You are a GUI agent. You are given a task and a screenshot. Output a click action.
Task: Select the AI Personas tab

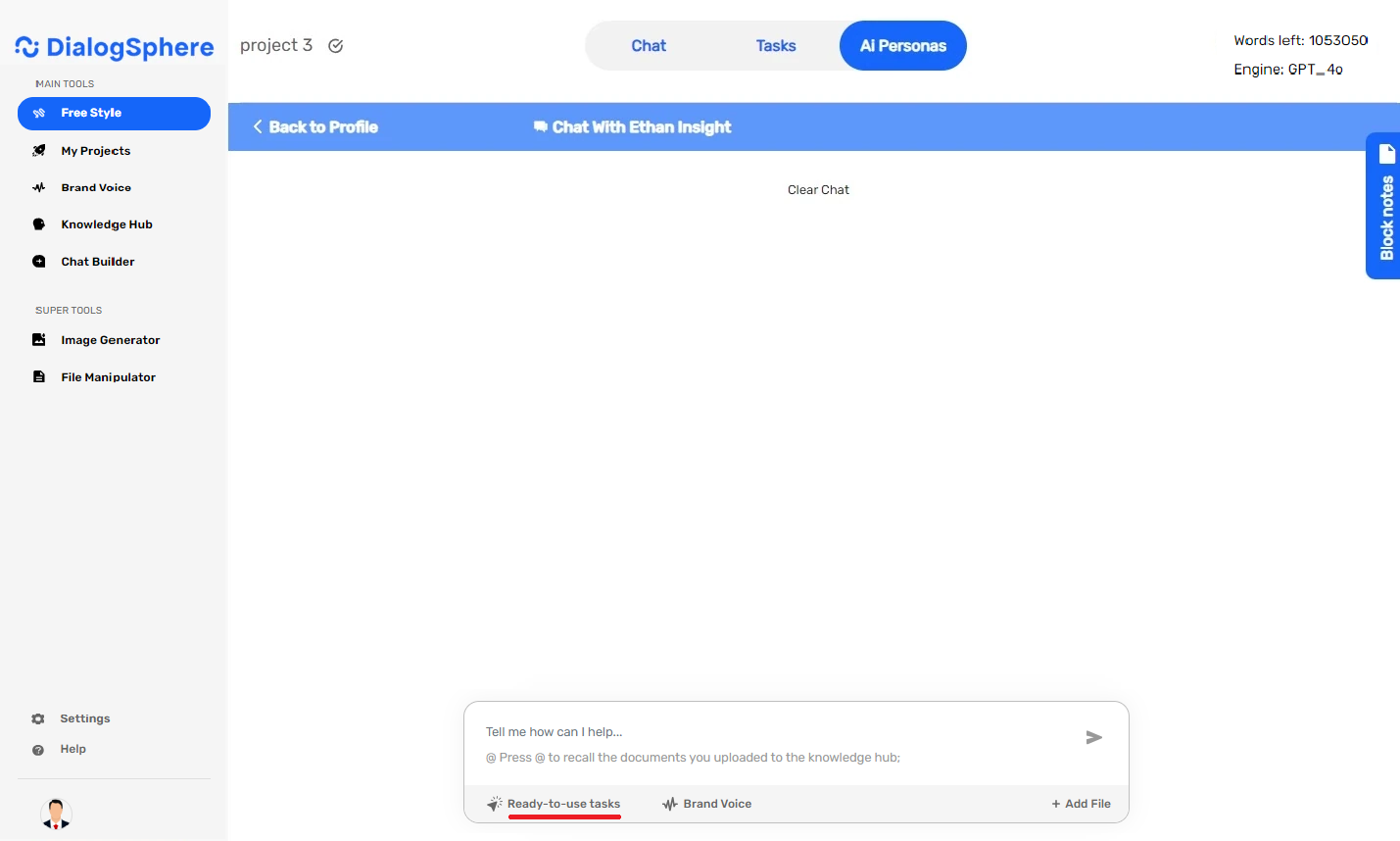tap(902, 46)
